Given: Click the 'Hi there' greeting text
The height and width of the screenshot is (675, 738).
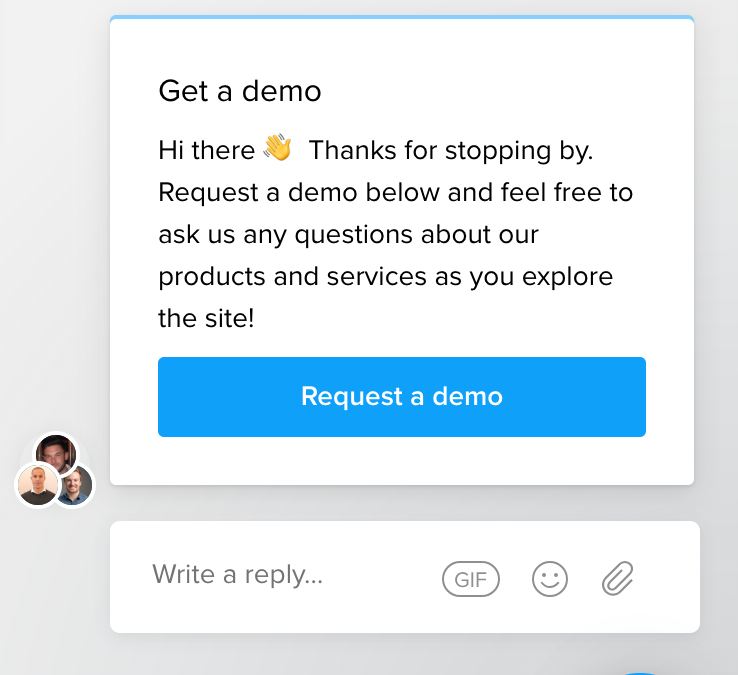Looking at the screenshot, I should tap(207, 150).
